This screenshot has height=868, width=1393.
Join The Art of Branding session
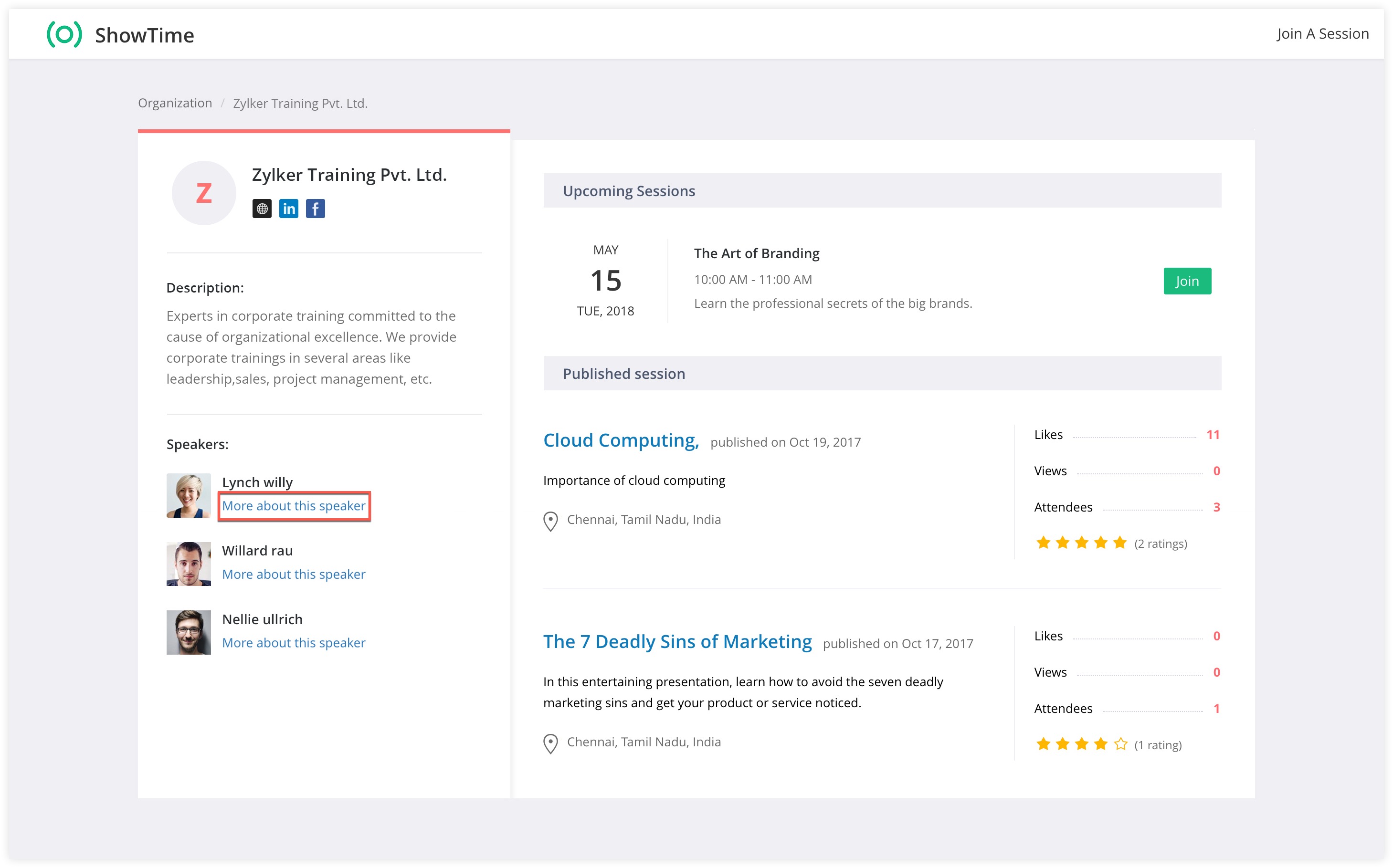point(1186,281)
